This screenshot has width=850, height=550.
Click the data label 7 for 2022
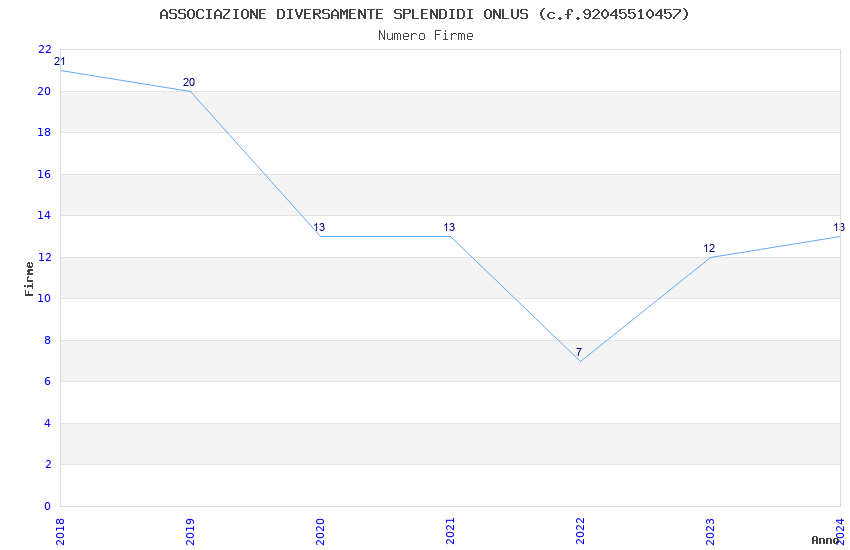579,352
